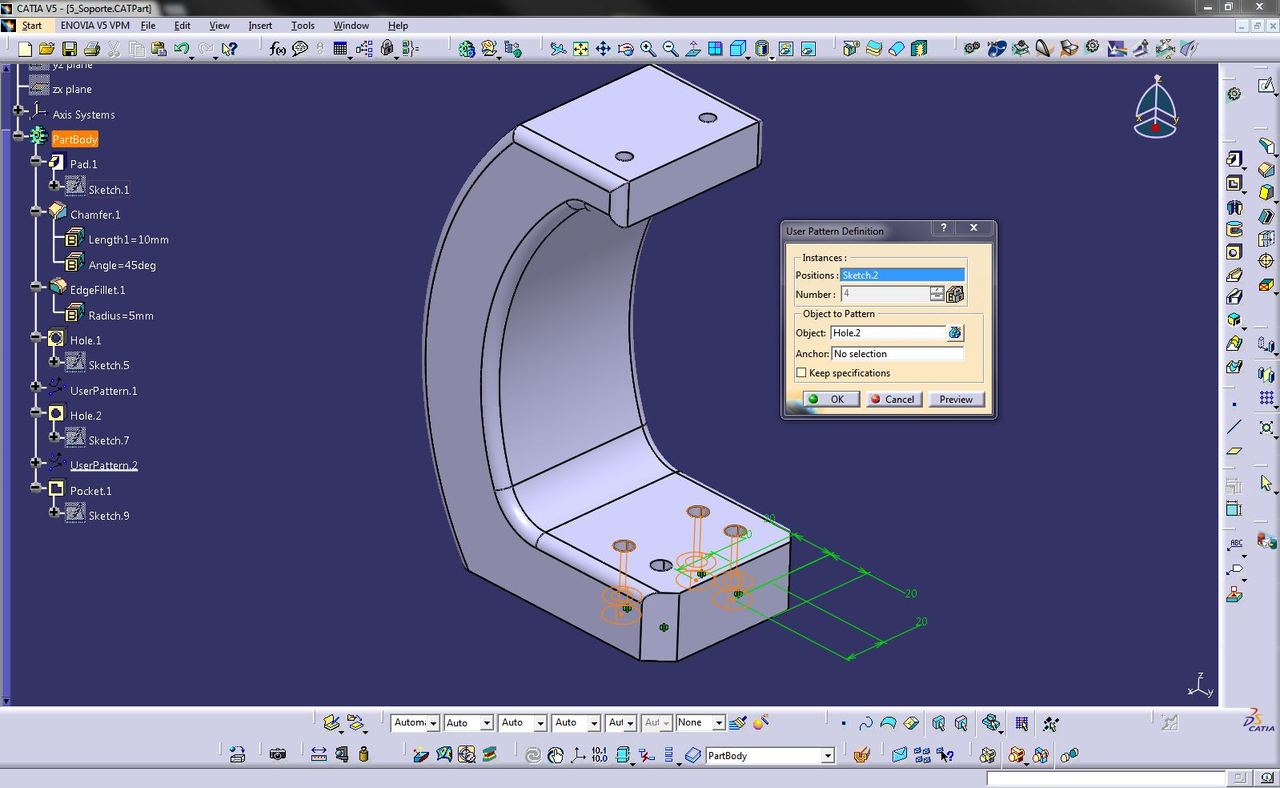Click the Anchor field No selection
This screenshot has height=788, width=1280.
point(897,354)
